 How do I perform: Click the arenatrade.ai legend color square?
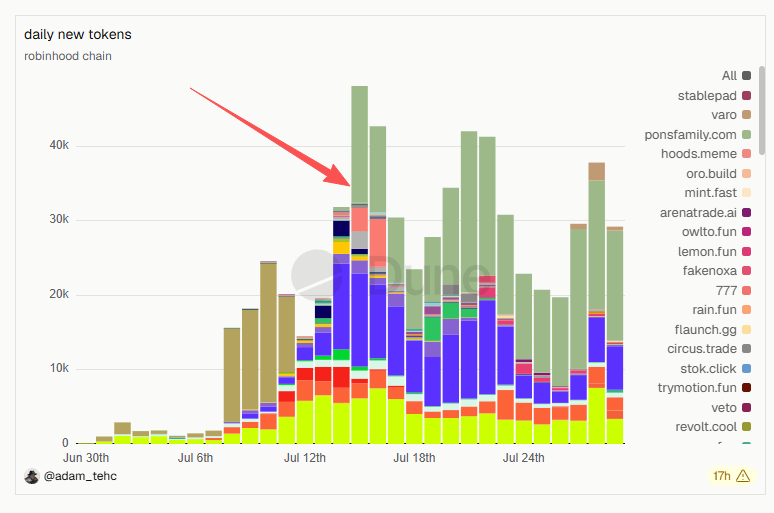click(746, 212)
